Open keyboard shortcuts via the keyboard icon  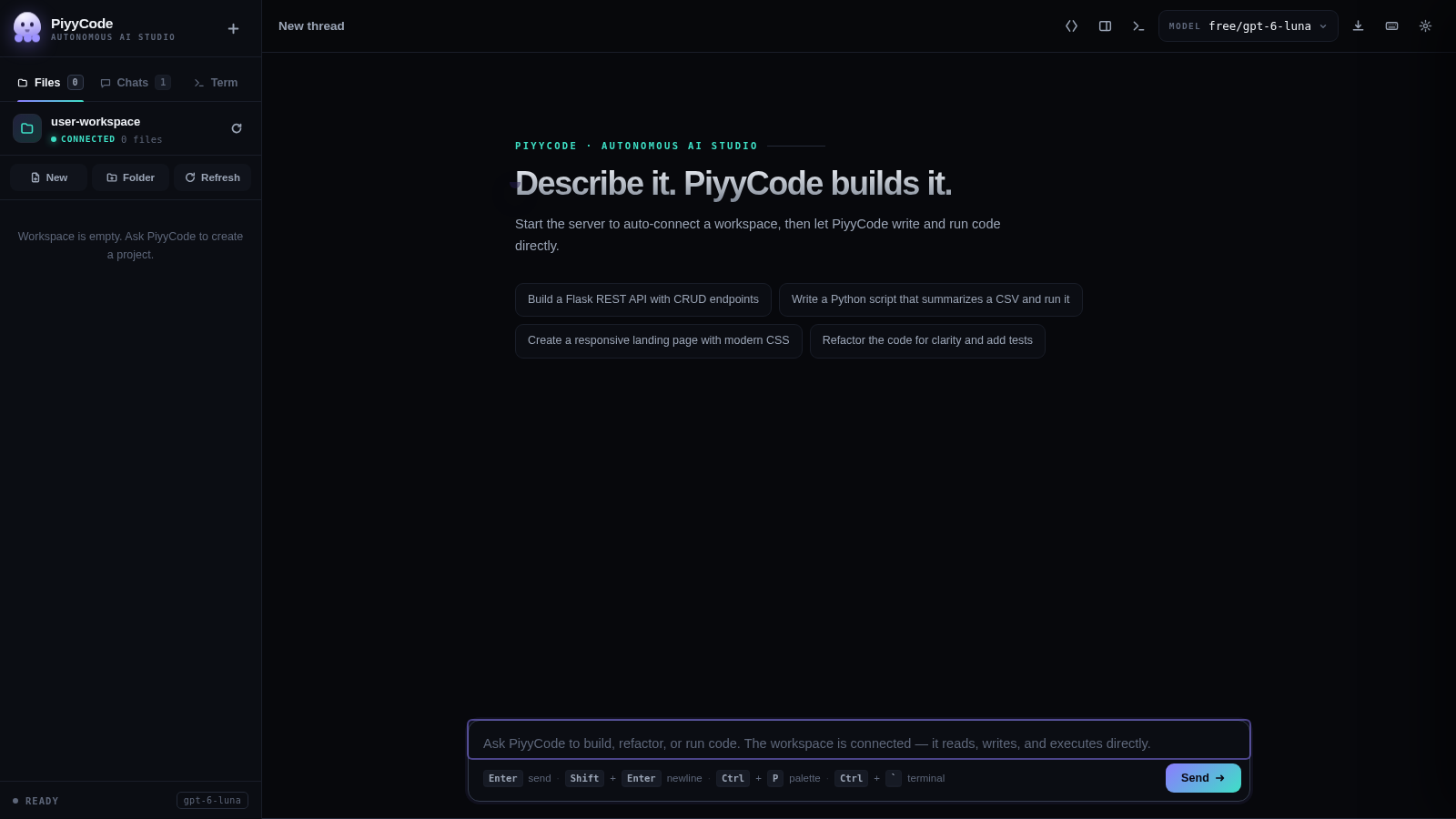pyautogui.click(x=1391, y=26)
